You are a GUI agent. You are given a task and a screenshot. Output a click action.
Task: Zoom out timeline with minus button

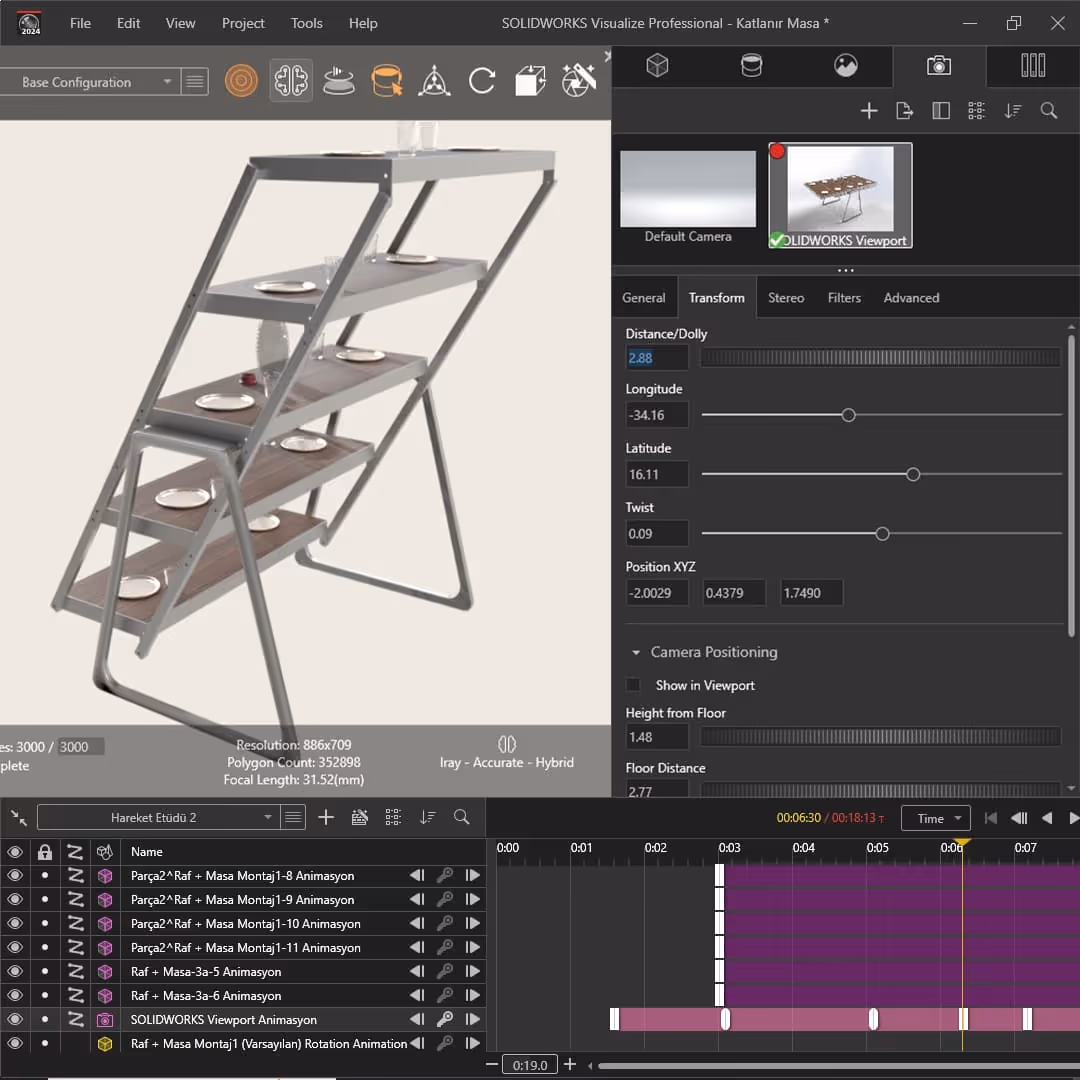coord(492,1064)
